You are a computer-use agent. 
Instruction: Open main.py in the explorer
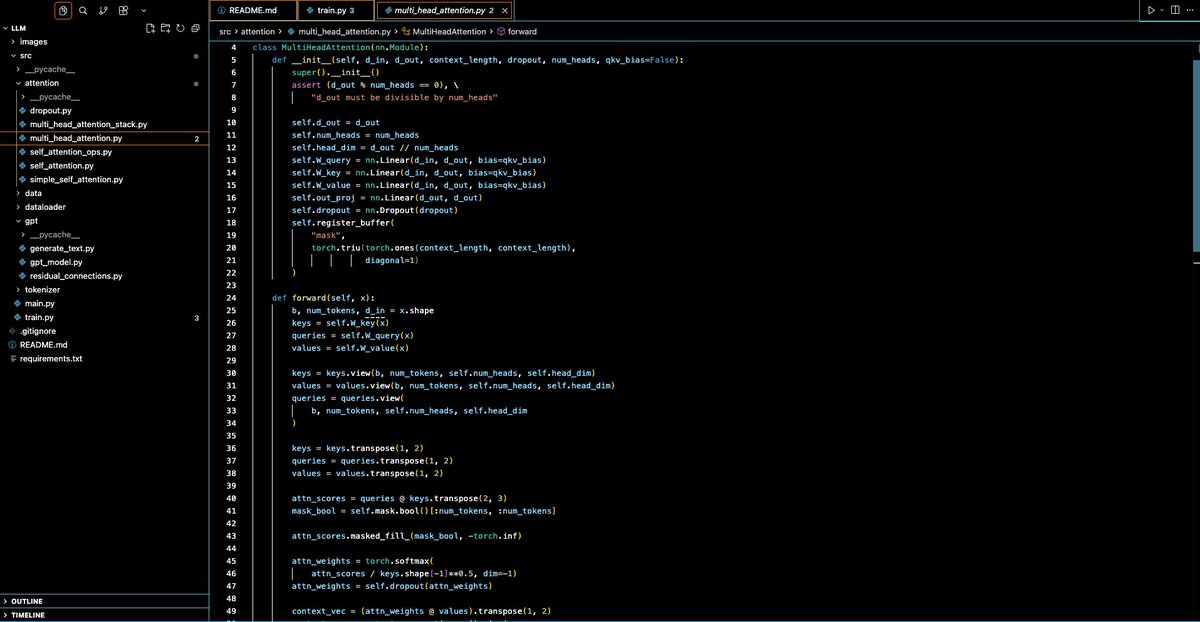[x=104, y=303]
